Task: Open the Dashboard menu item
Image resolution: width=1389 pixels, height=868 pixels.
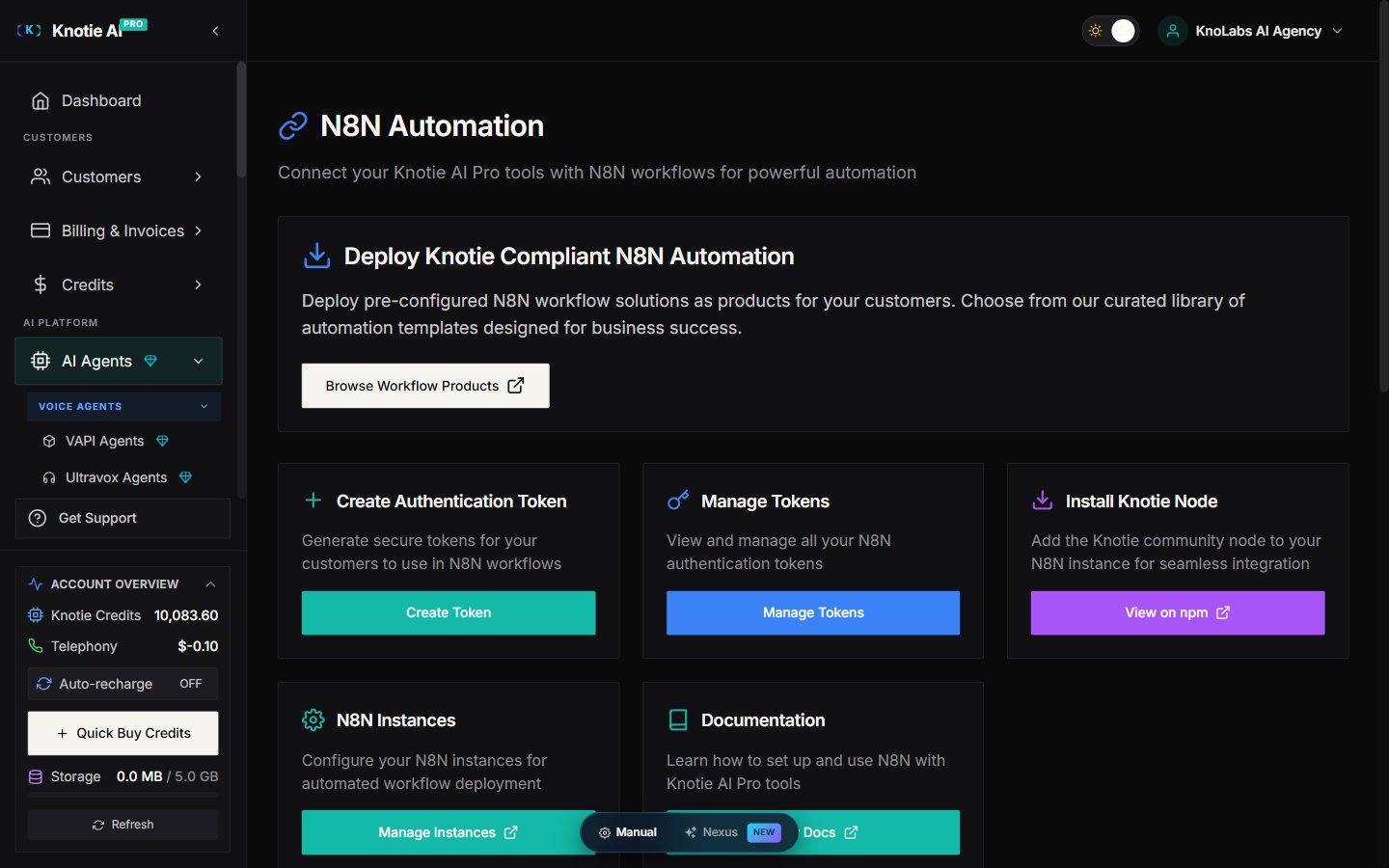Action: coord(119,100)
